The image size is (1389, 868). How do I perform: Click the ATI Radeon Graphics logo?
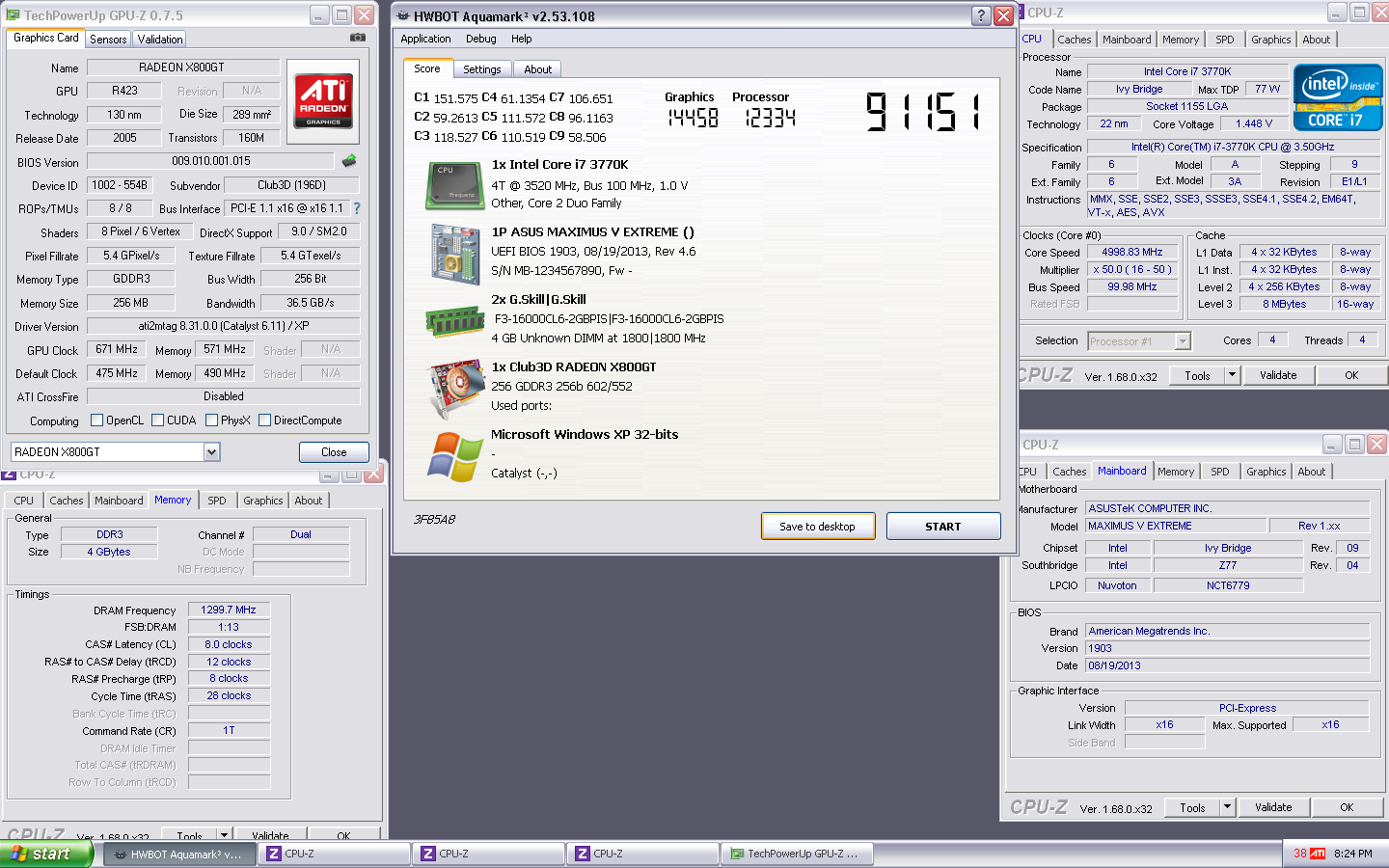pyautogui.click(x=324, y=102)
